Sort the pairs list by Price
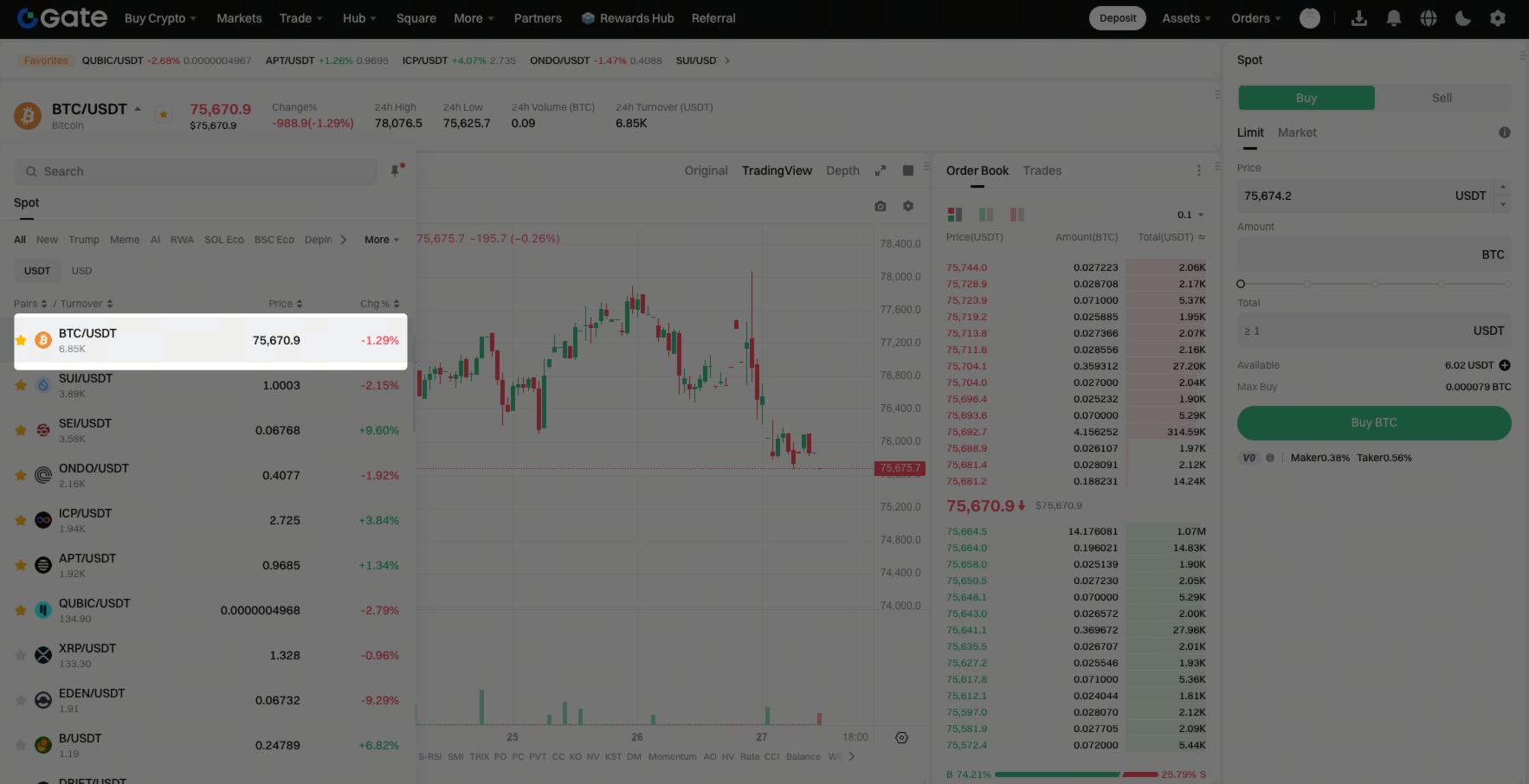Viewport: 1529px width, 784px height. click(x=285, y=304)
